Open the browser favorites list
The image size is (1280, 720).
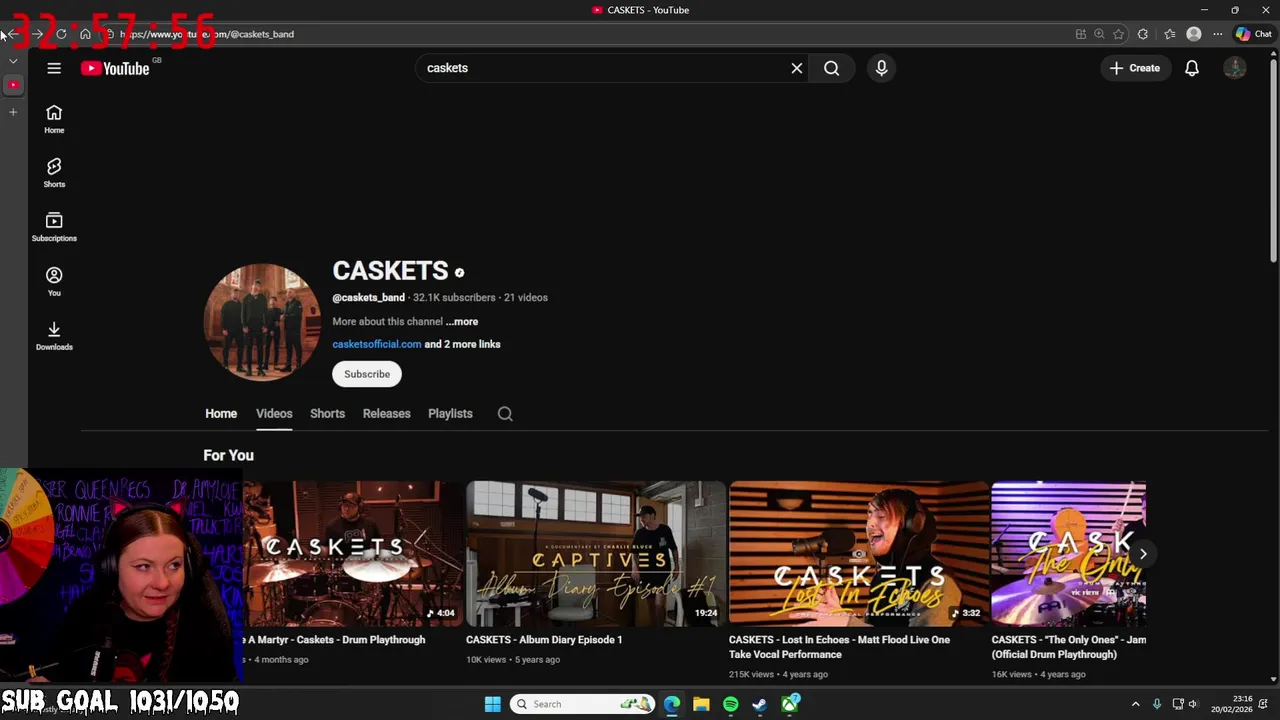tap(1170, 34)
